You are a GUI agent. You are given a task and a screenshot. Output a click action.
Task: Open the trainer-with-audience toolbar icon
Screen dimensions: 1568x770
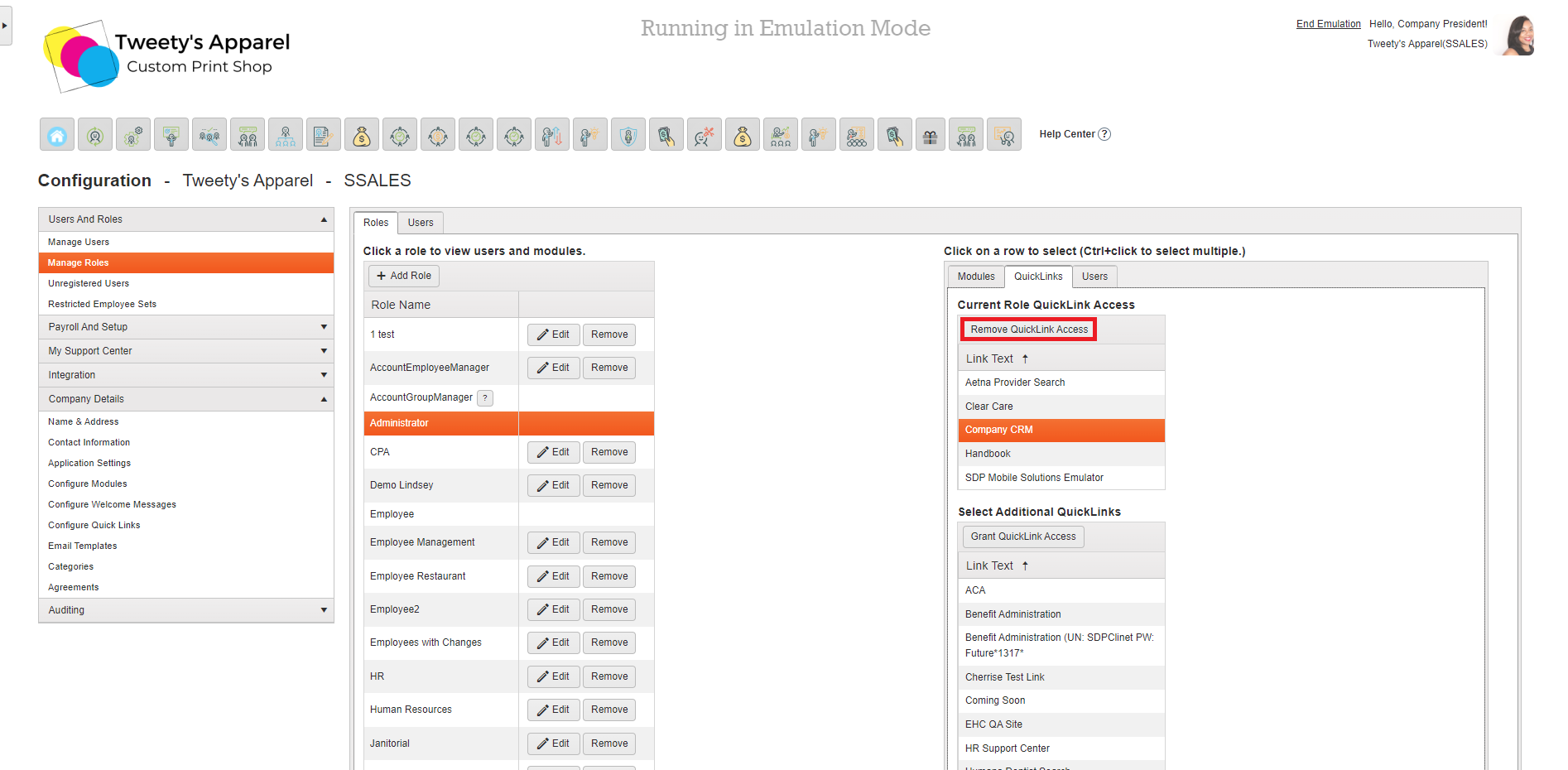[x=857, y=134]
